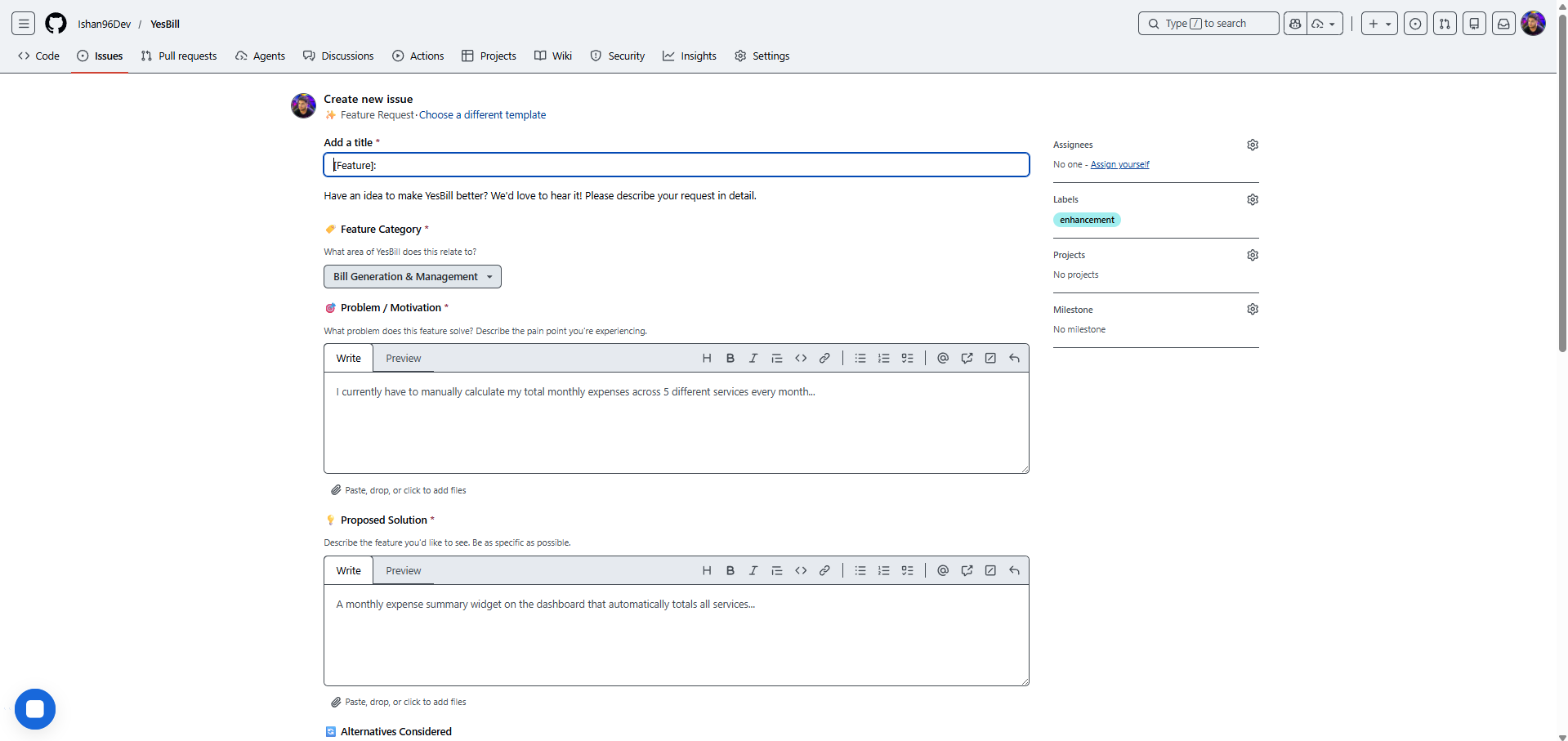Open the YesBill repository link

coord(165,24)
